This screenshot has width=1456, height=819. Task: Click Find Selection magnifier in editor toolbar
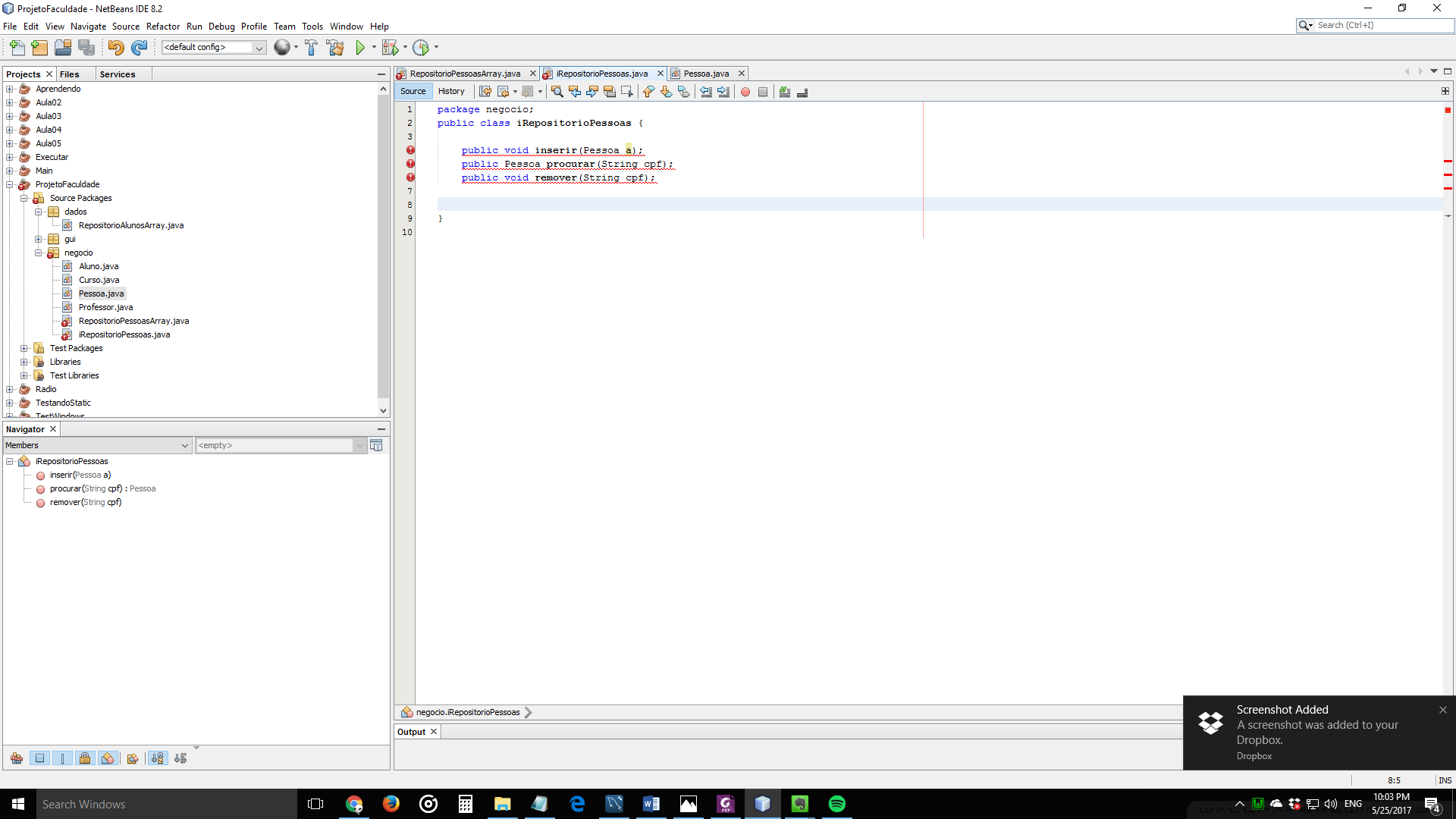pyautogui.click(x=557, y=92)
